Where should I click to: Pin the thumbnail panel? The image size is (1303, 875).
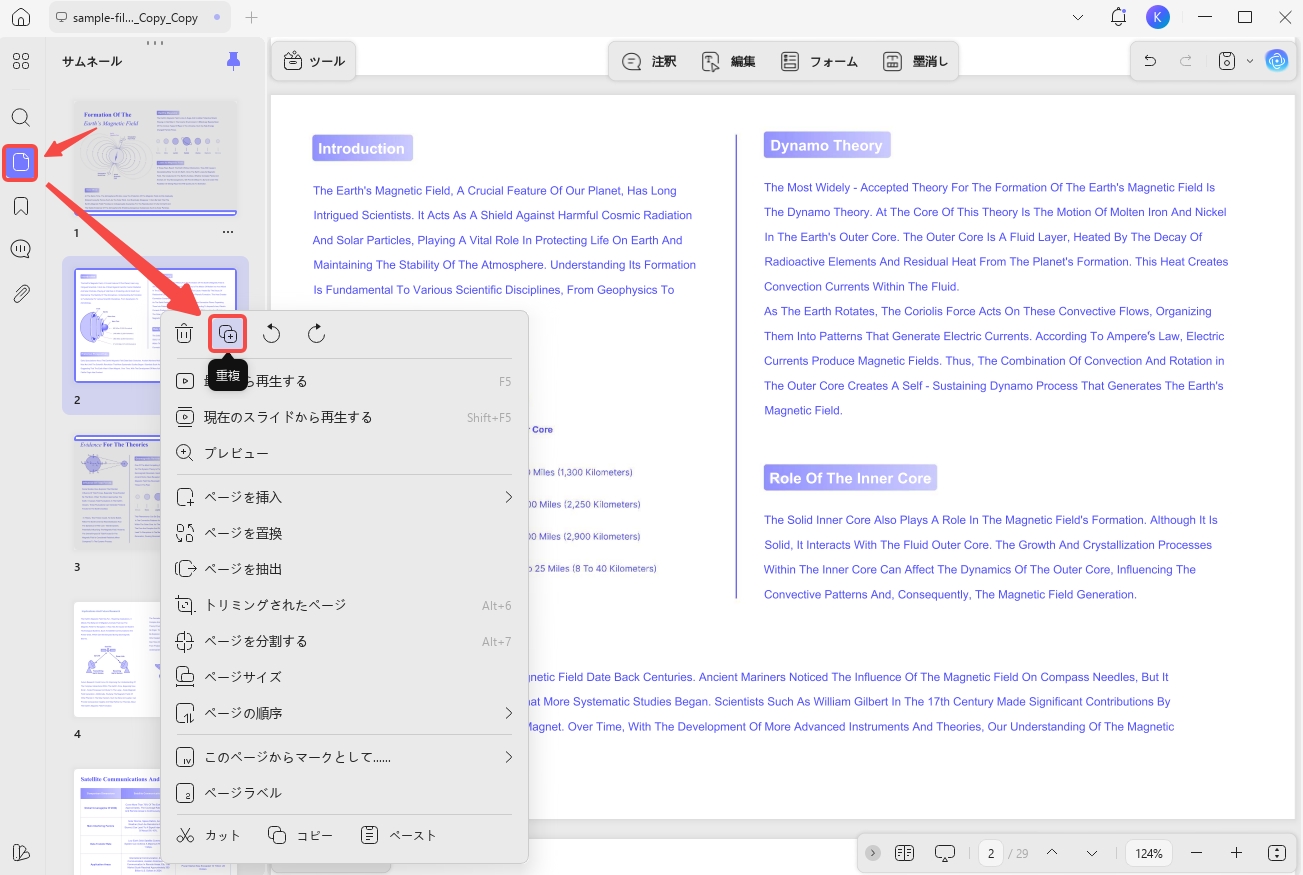point(233,61)
